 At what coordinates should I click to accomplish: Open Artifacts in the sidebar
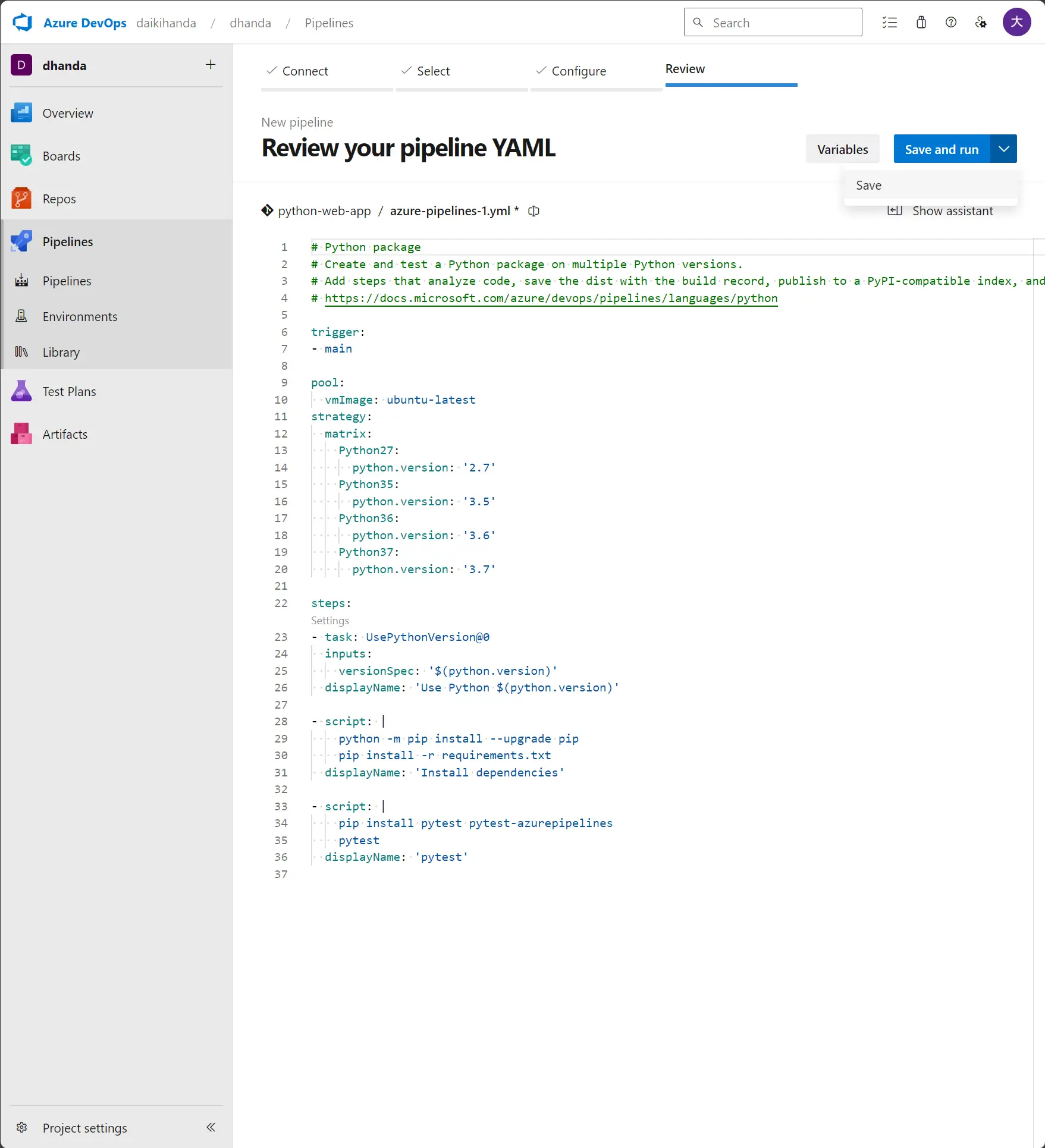[117, 434]
